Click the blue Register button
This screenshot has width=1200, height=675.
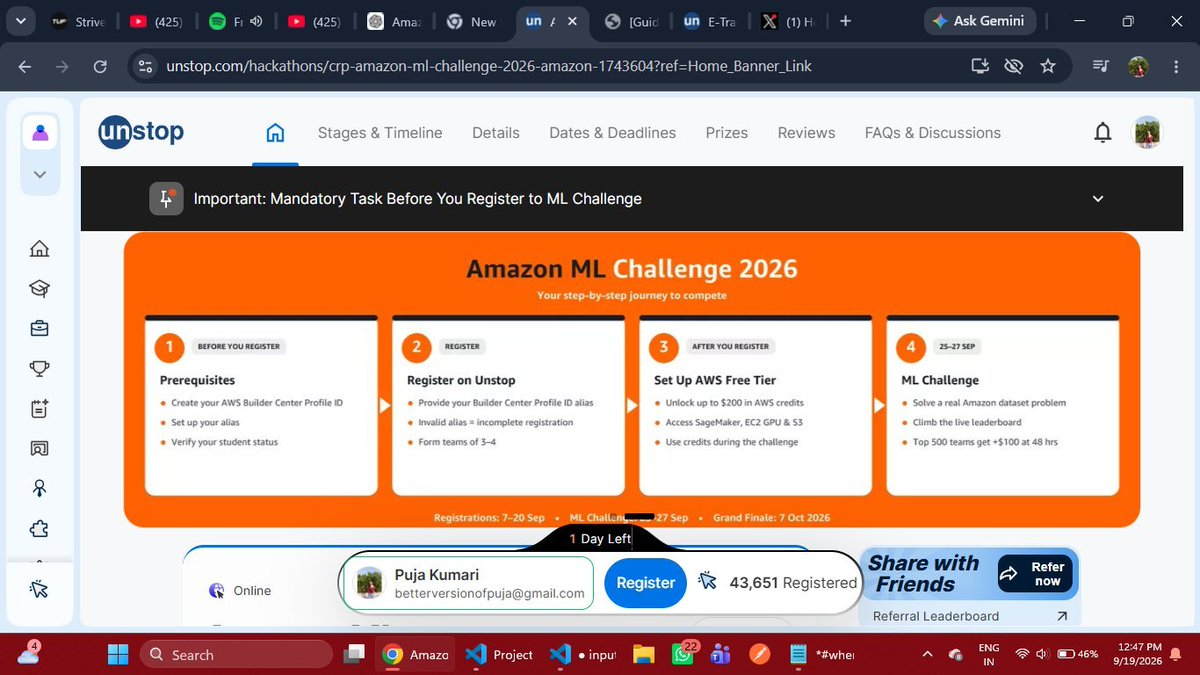(645, 582)
